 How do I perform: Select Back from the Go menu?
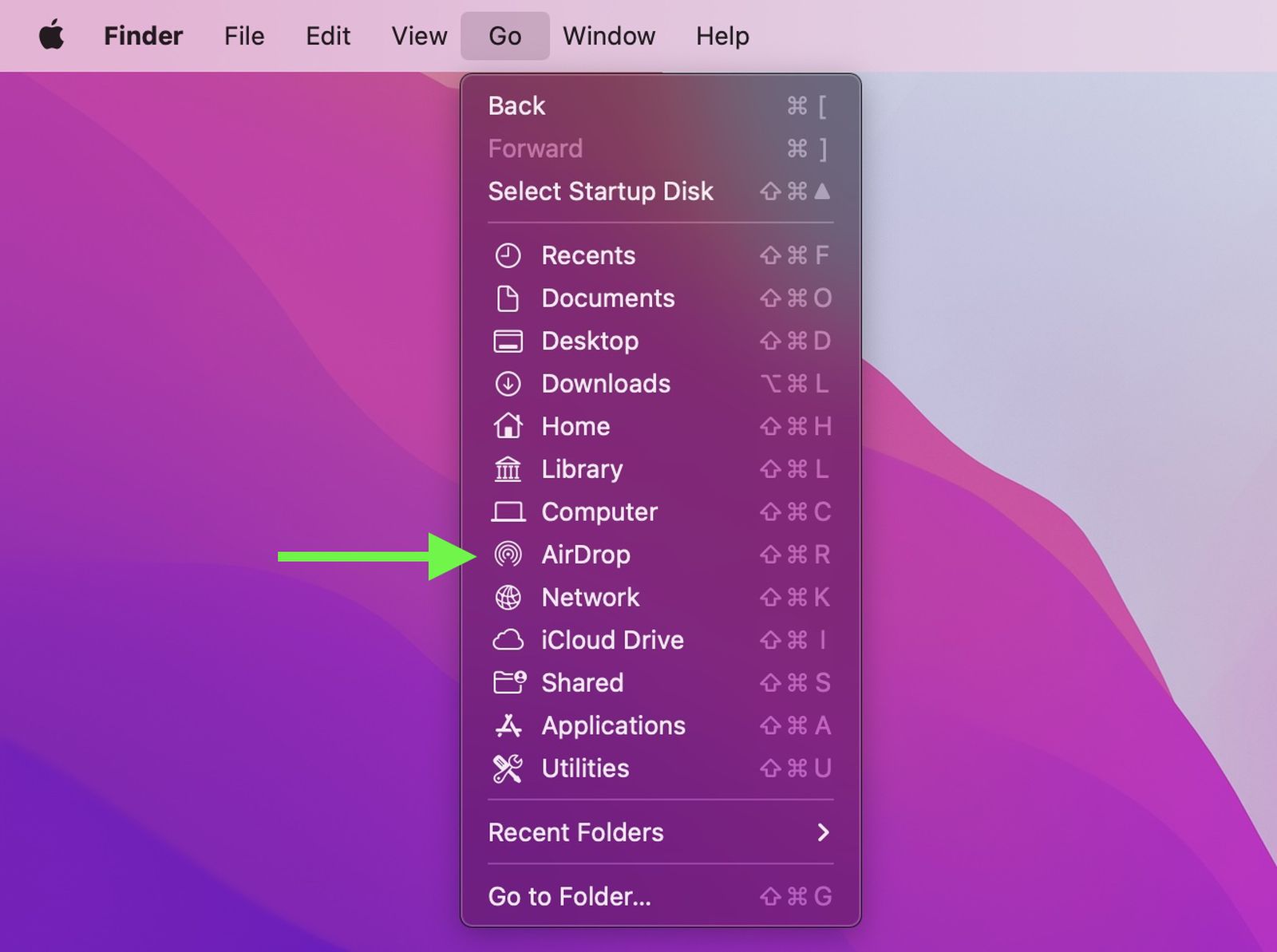pos(516,106)
